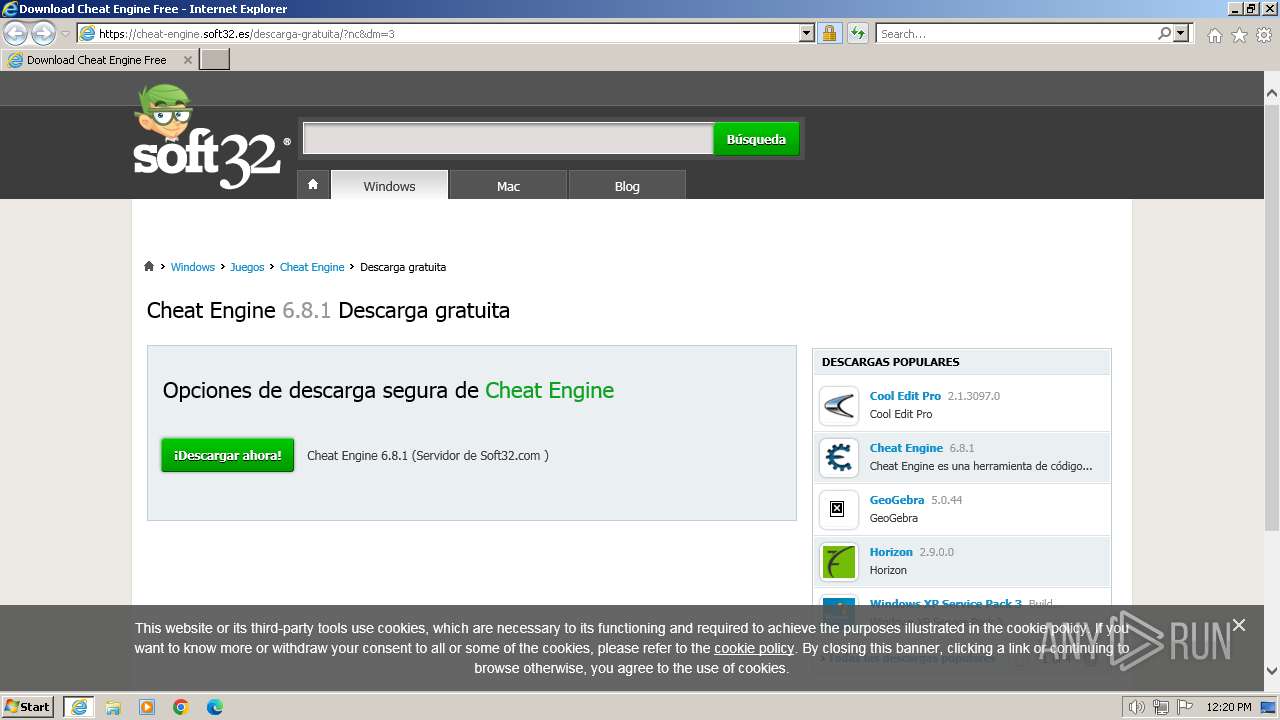Click the Cheat Engine sidebar icon
The image size is (1280, 720).
click(838, 458)
